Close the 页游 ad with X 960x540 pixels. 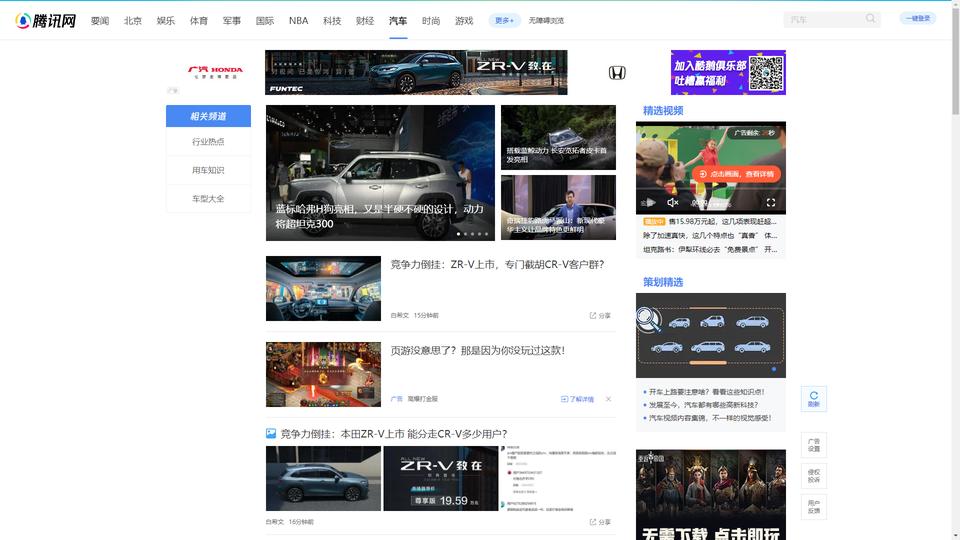[608, 399]
